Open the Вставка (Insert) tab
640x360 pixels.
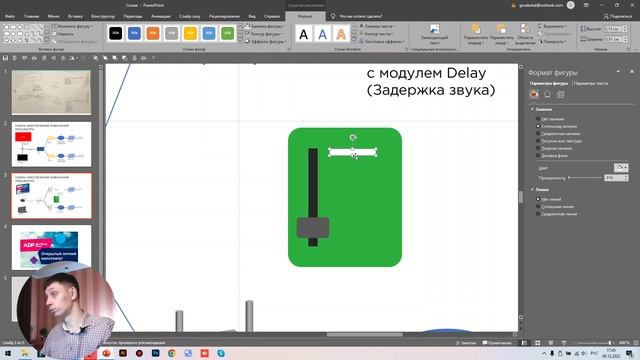click(75, 16)
